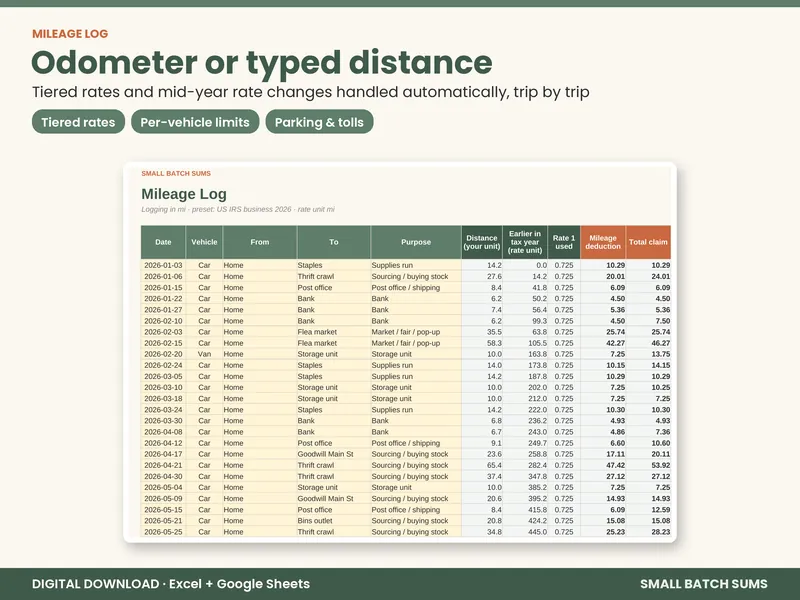Click the "From" column header
The image size is (800, 600).
(x=260, y=242)
